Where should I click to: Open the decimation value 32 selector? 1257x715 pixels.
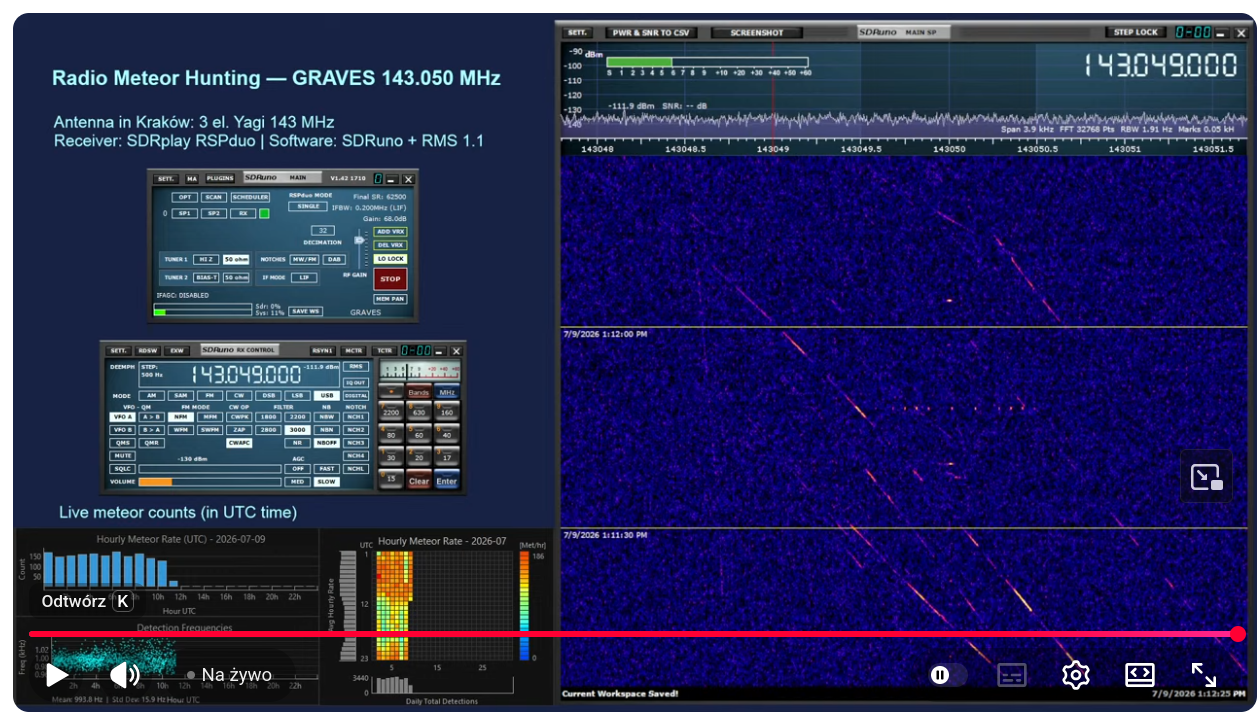point(323,231)
